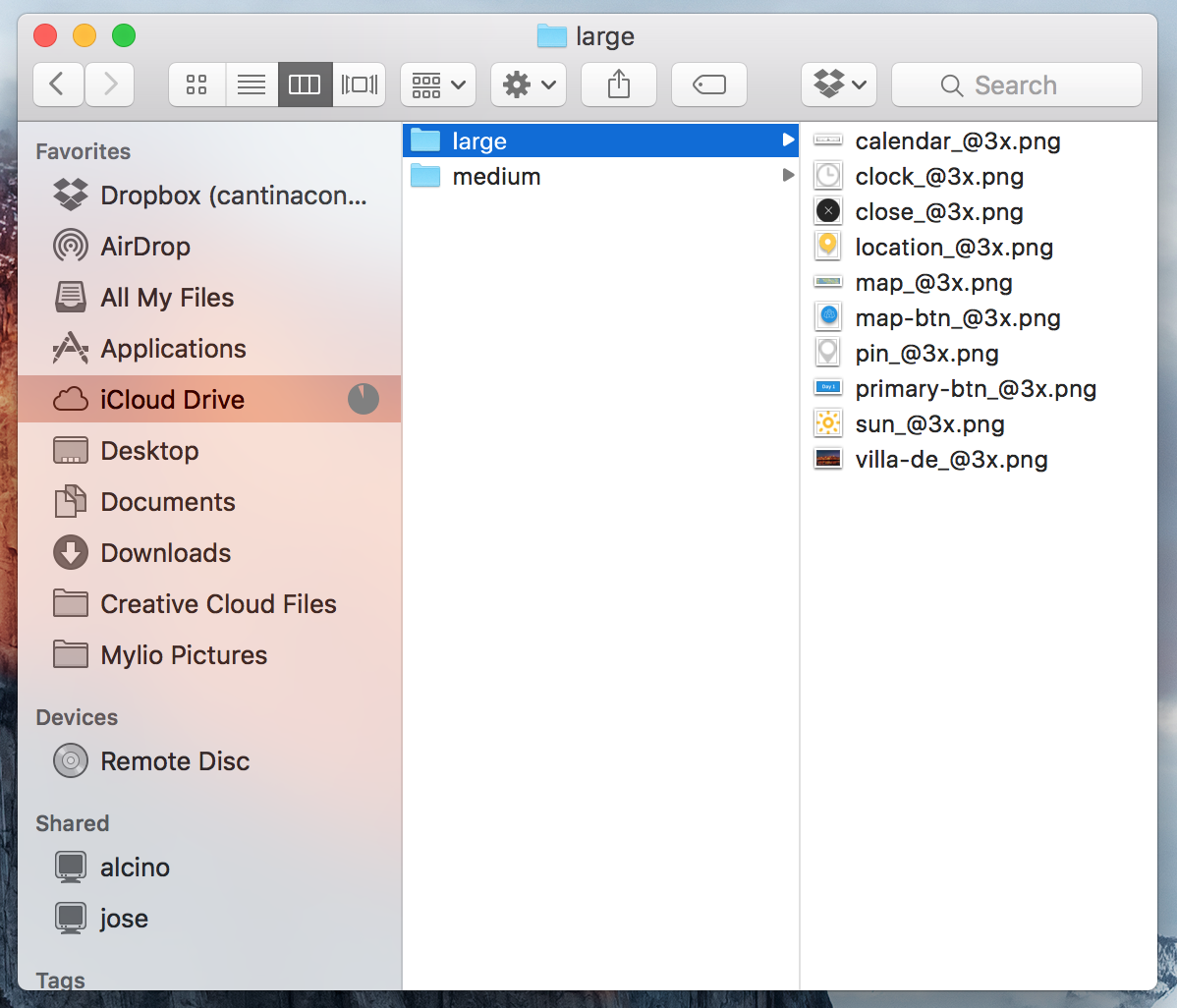Open the Share menu in the toolbar
The width and height of the screenshot is (1177, 1008).
tap(618, 84)
